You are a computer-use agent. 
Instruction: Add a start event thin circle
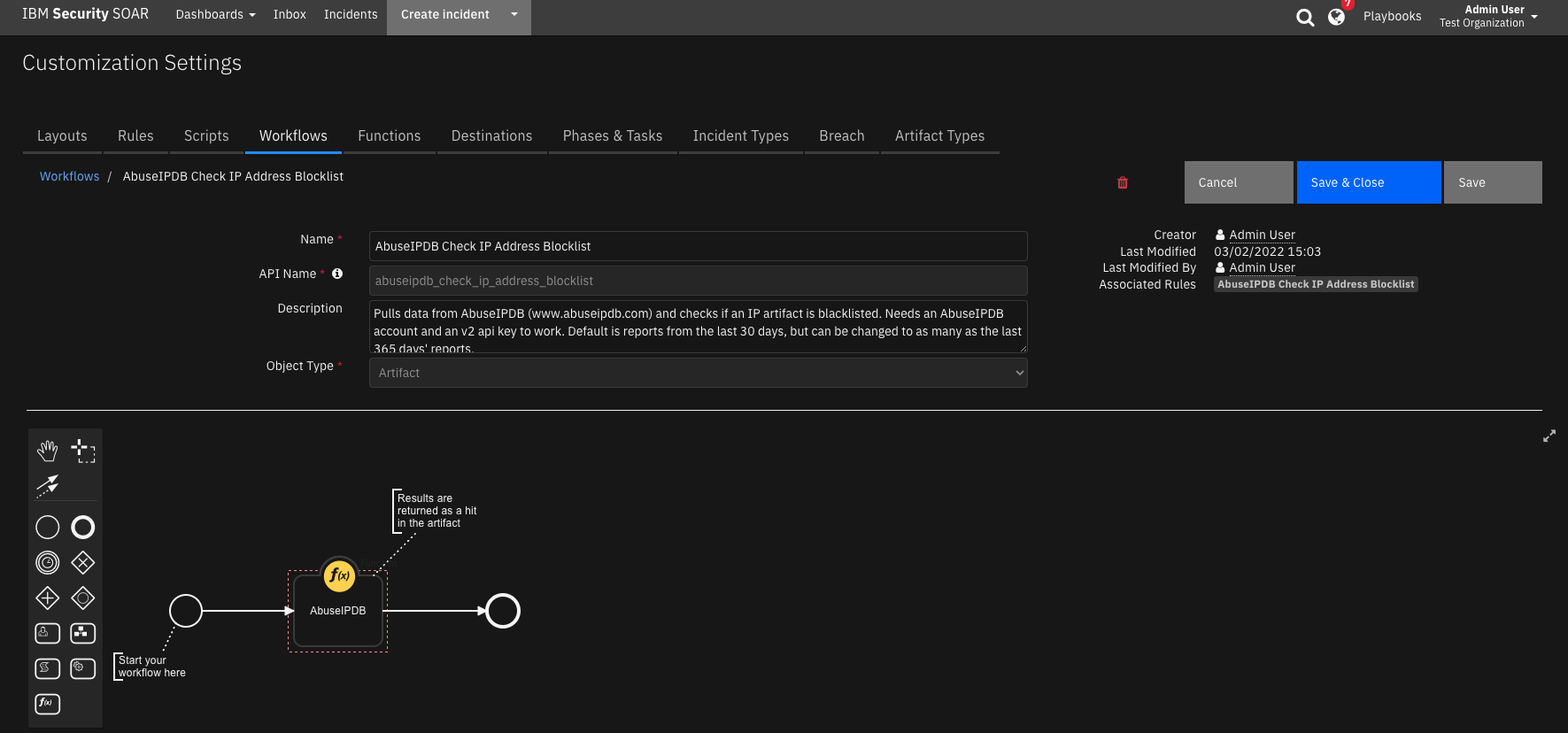click(x=48, y=528)
